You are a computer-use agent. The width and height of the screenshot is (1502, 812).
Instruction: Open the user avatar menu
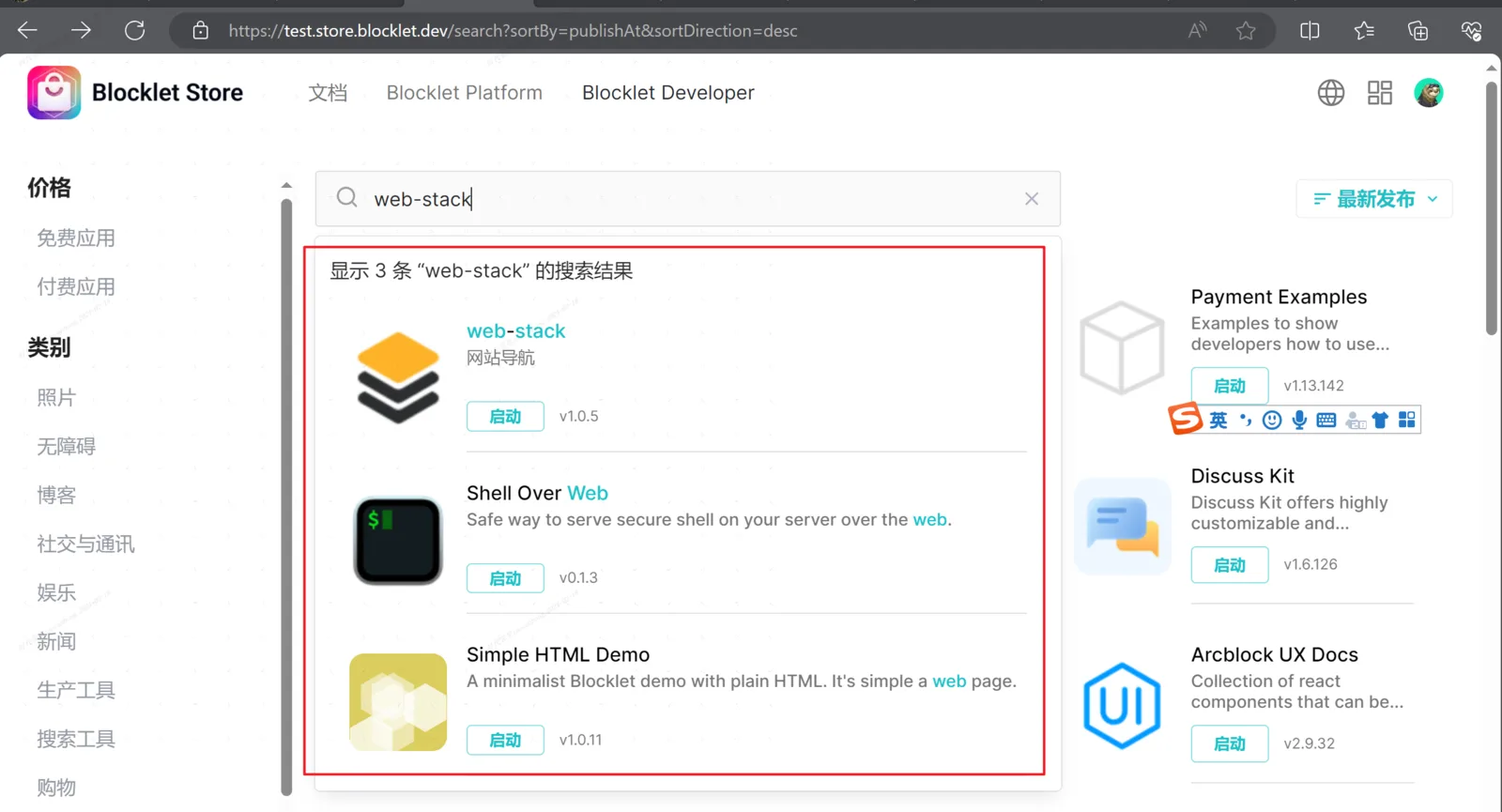point(1429,93)
